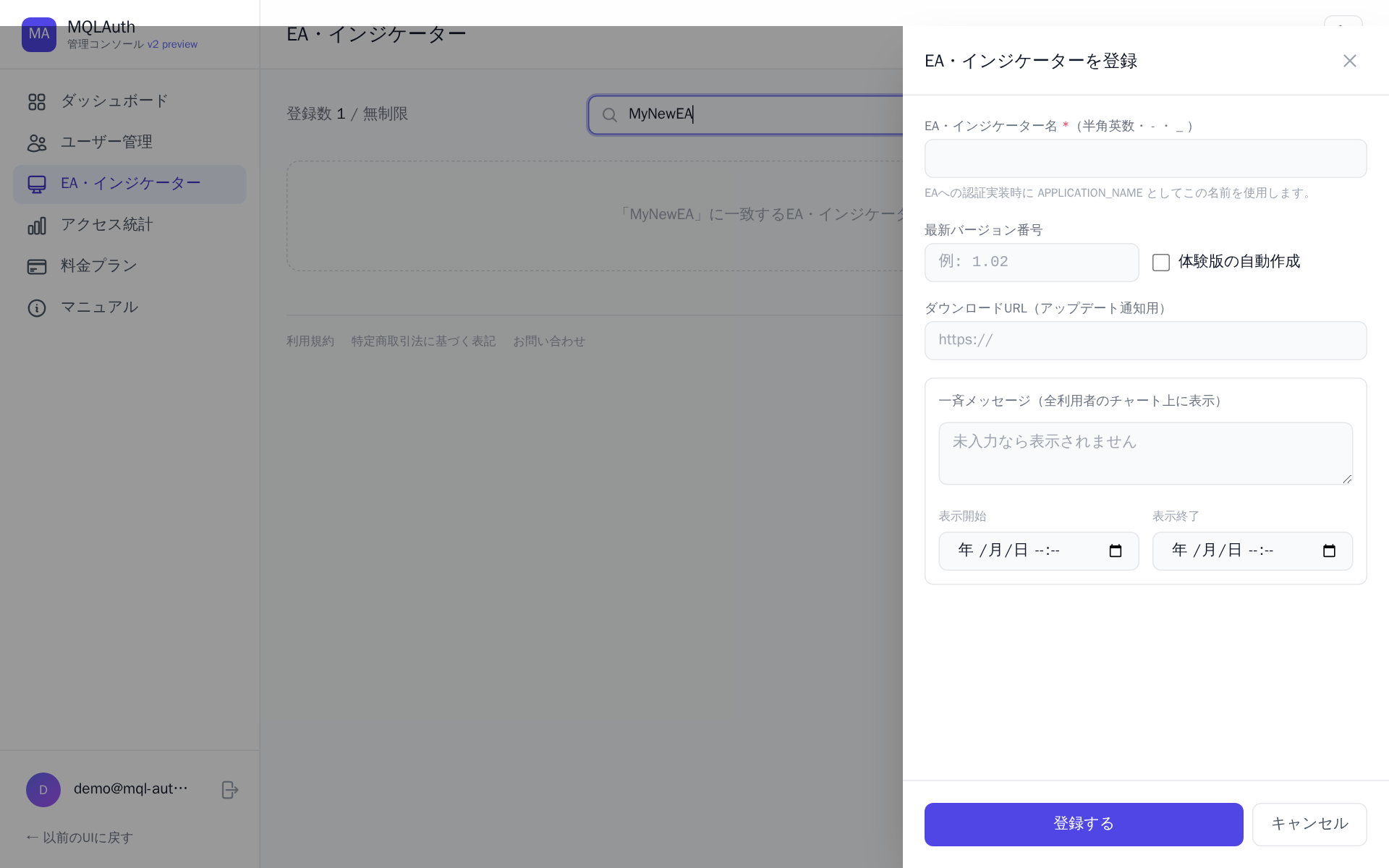Focus the EA・インジケーター名 input field
Viewport: 1389px width, 868px height.
pos(1145,158)
